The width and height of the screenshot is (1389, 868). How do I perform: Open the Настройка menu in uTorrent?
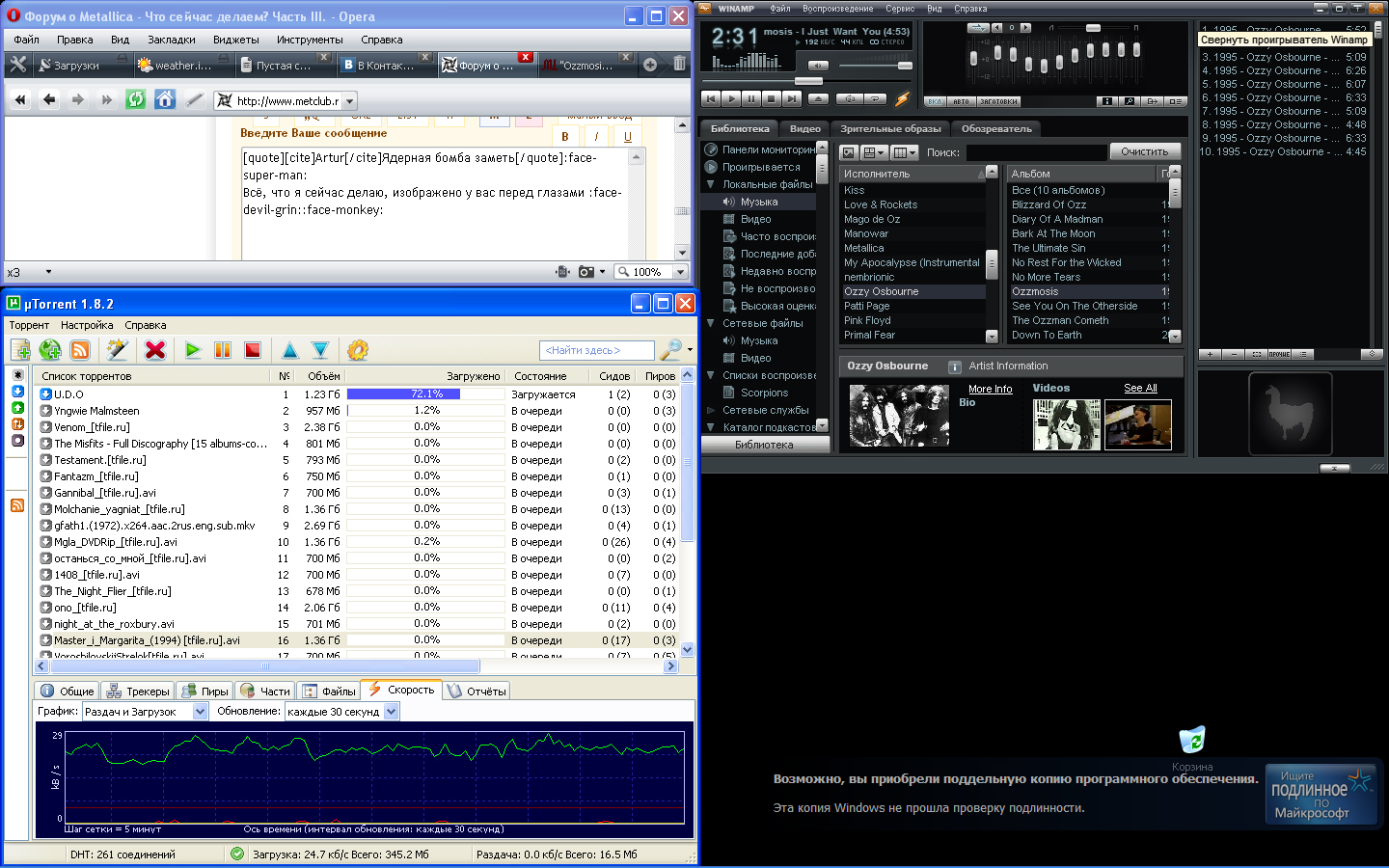click(x=87, y=325)
